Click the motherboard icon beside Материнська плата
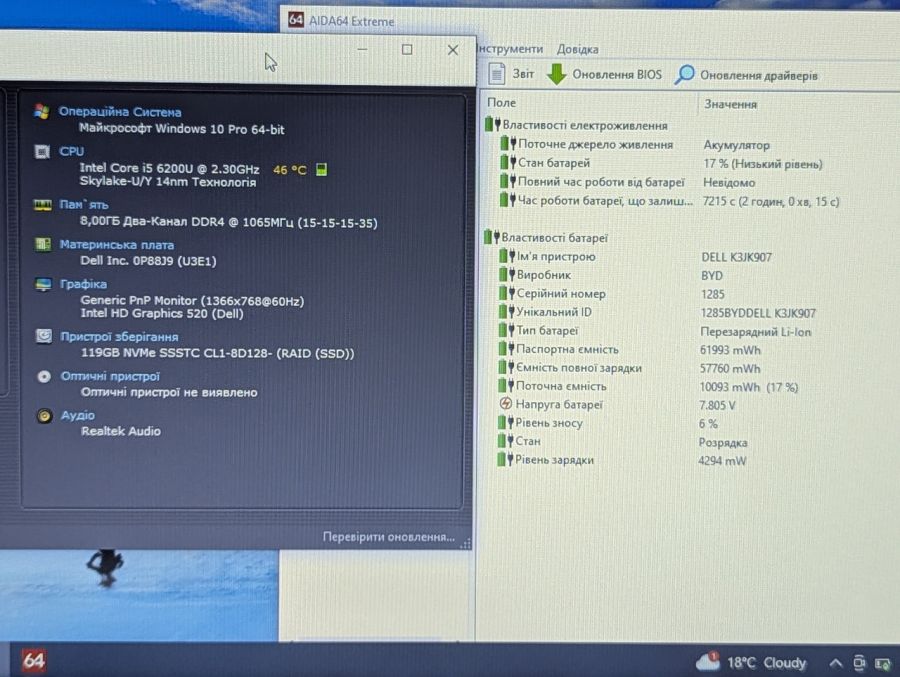This screenshot has width=900, height=677. [43, 244]
